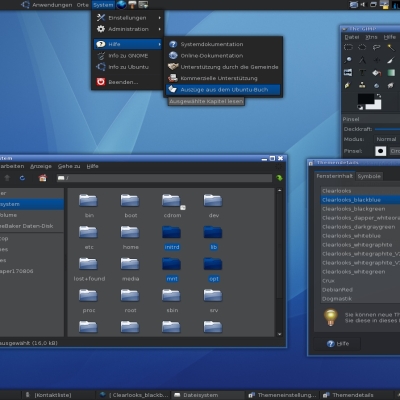Screen dimensions: 400x400
Task: Click the home icon in file manager toolbar
Action: (43, 178)
